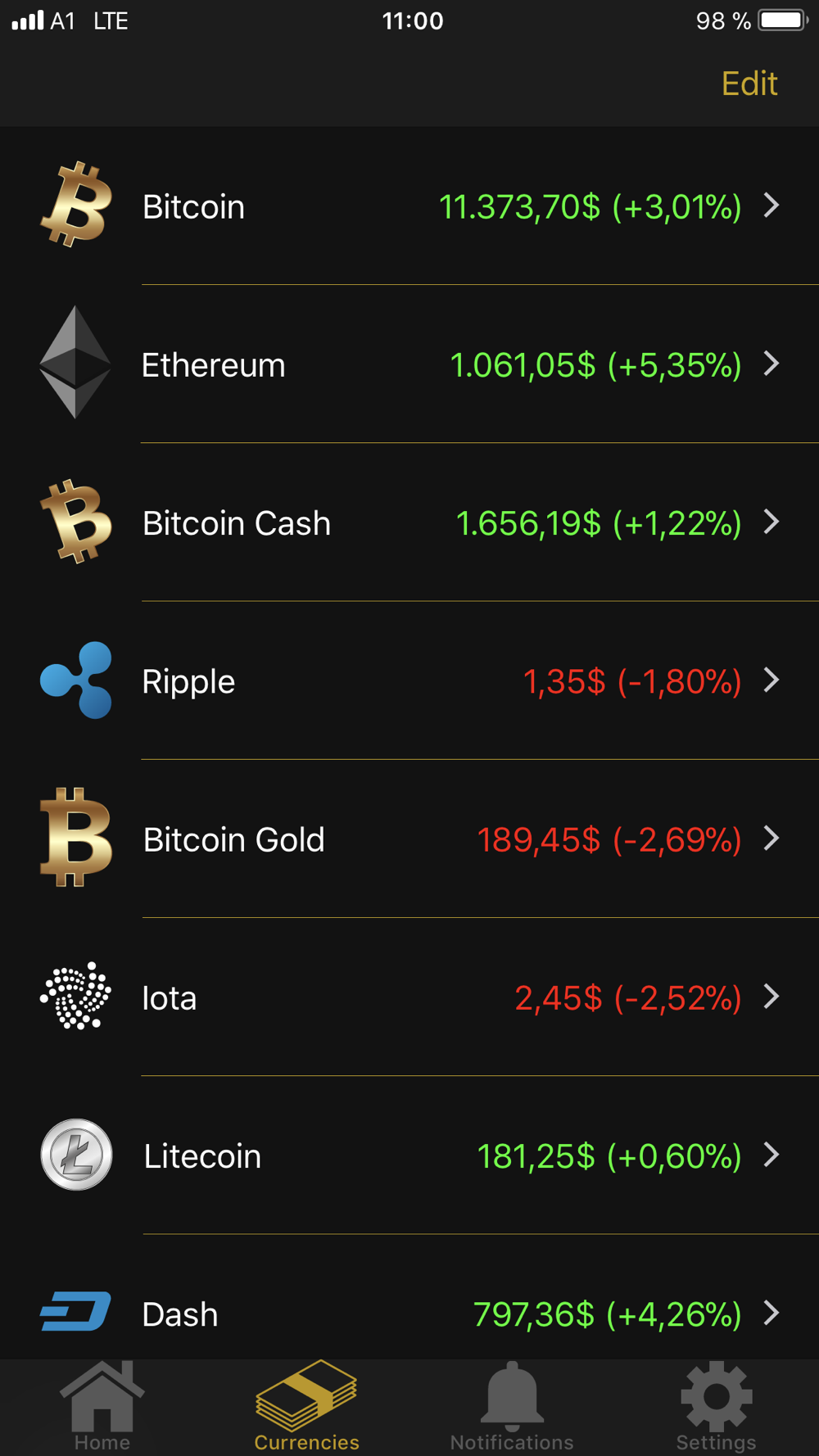The height and width of the screenshot is (1456, 819).
Task: Switch to the Home tab
Action: [x=102, y=1407]
